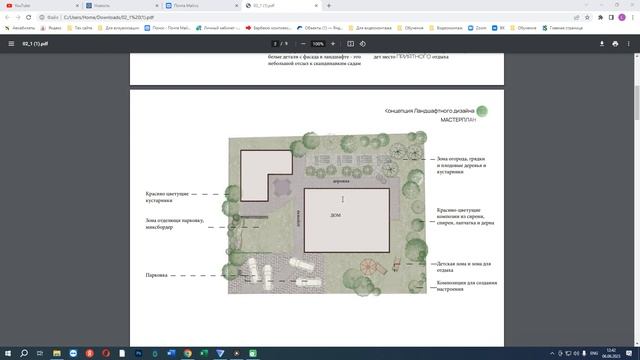Click the 100% zoom level field

(x=318, y=44)
